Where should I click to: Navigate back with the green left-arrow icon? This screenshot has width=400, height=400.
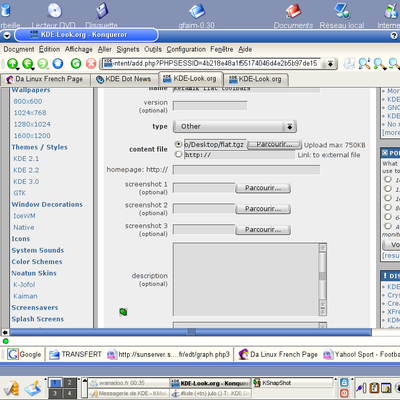pos(28,63)
